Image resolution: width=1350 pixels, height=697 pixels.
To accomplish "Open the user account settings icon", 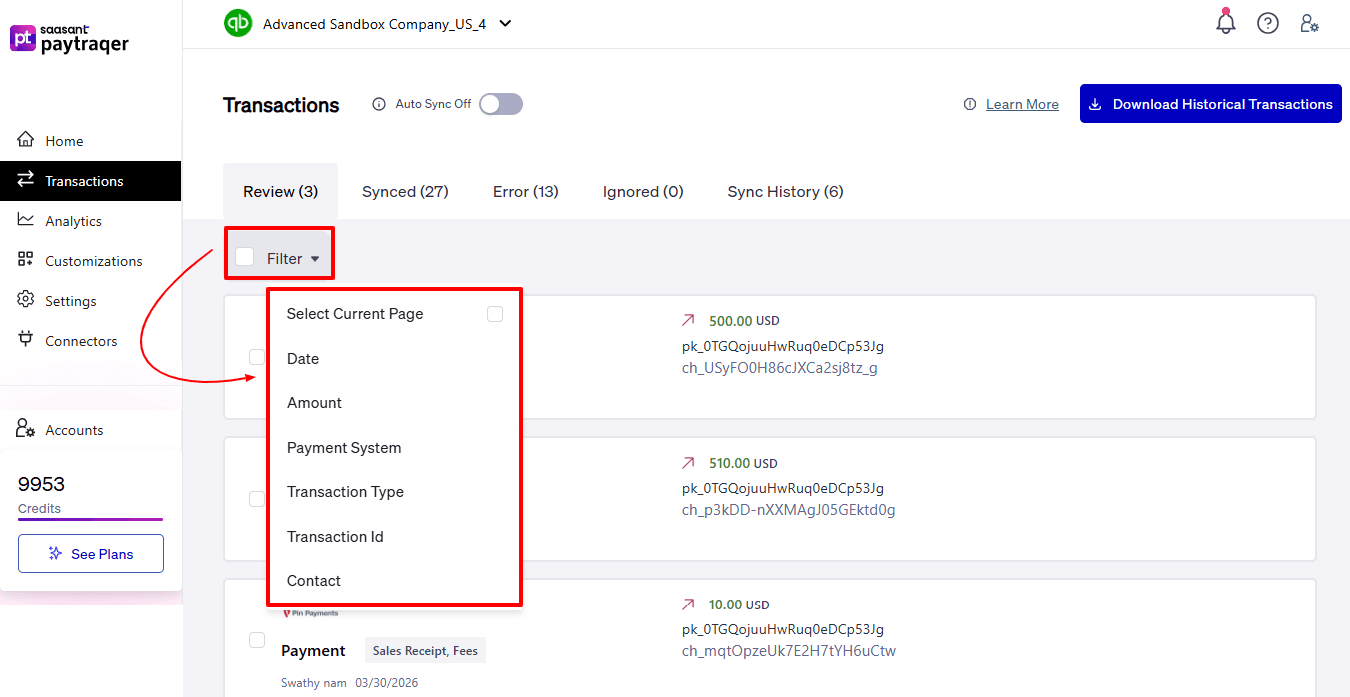I will point(1310,23).
